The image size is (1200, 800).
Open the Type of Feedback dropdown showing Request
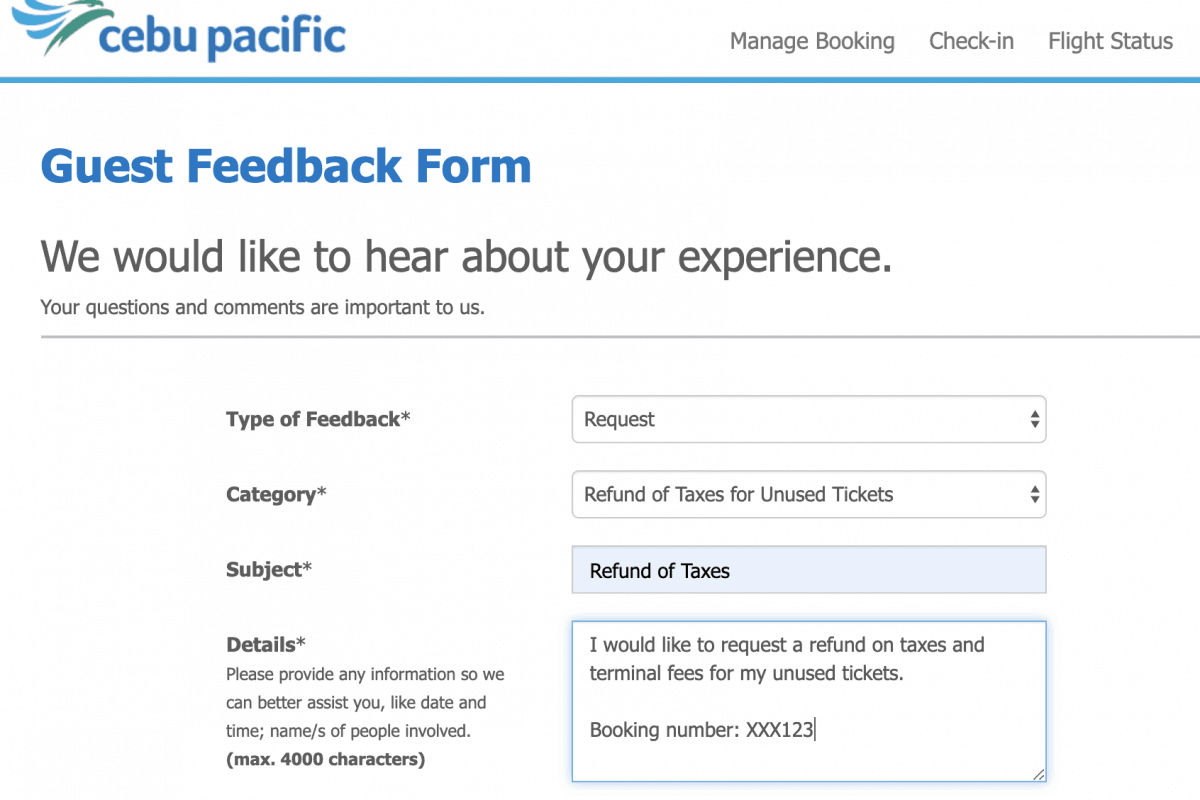click(800, 420)
